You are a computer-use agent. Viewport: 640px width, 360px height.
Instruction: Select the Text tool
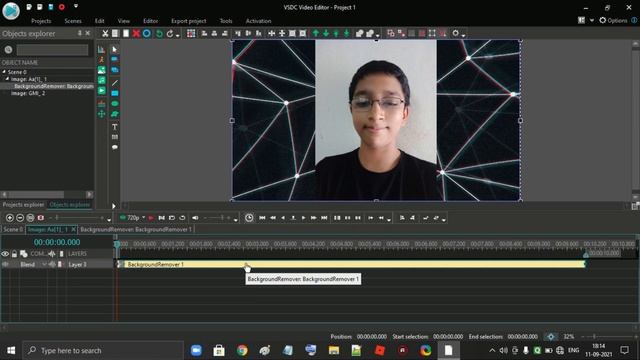[115, 127]
